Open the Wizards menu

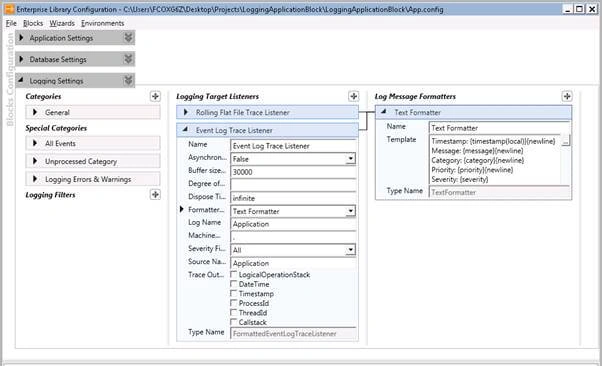coord(62,23)
